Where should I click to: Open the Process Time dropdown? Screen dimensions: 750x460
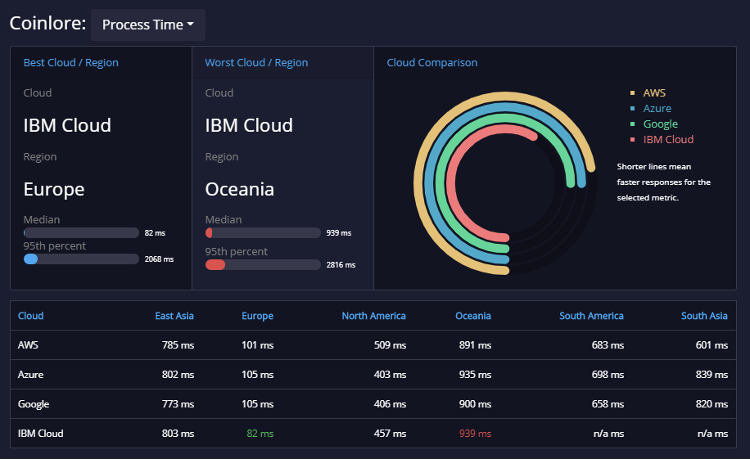pyautogui.click(x=148, y=25)
